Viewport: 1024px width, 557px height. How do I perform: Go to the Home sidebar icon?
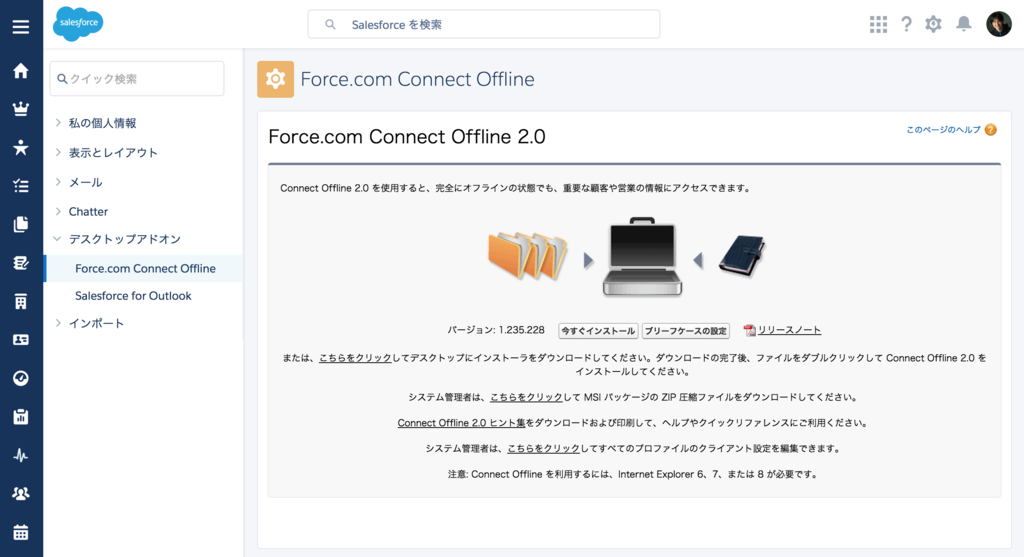[x=21, y=71]
